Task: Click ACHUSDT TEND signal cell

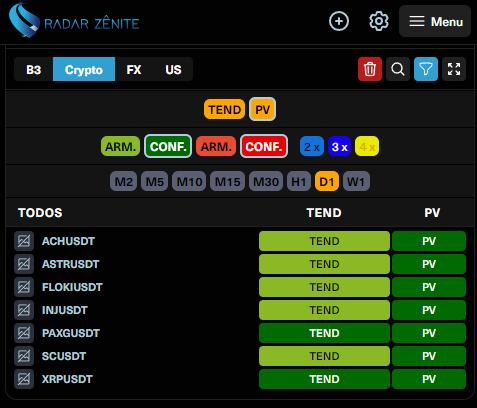Action: pyautogui.click(x=324, y=241)
